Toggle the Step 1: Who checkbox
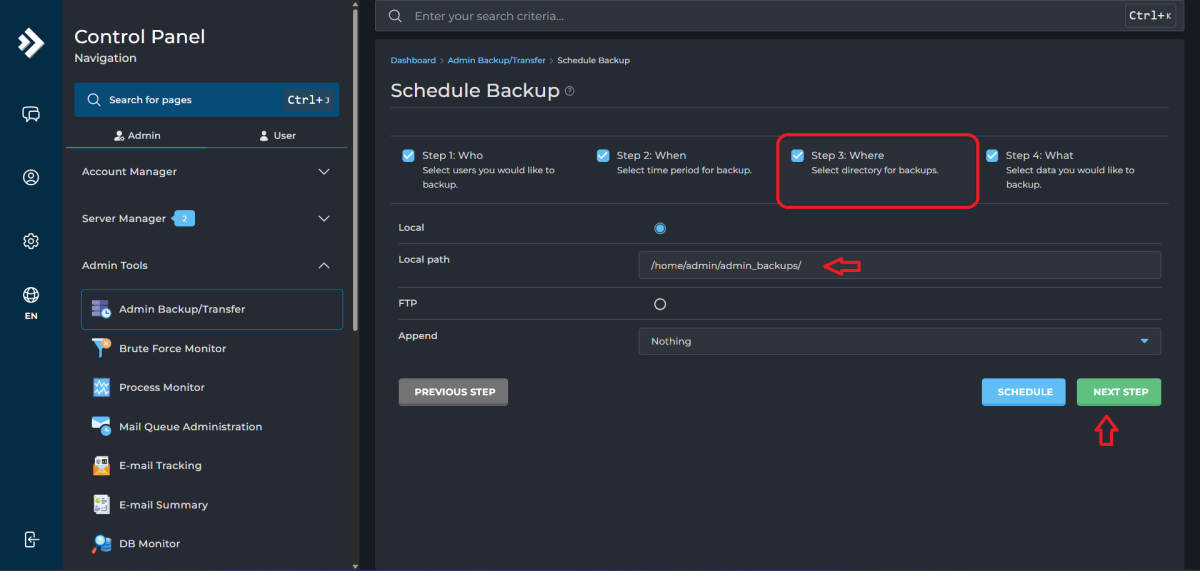Viewport: 1200px width, 571px height. coord(408,156)
